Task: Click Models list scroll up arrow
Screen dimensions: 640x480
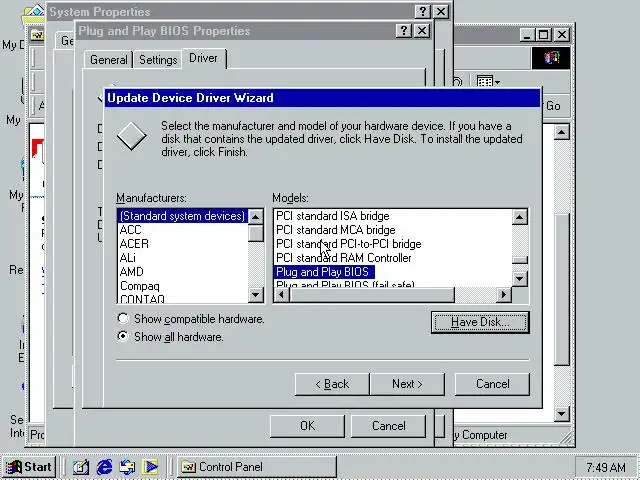Action: pos(520,217)
